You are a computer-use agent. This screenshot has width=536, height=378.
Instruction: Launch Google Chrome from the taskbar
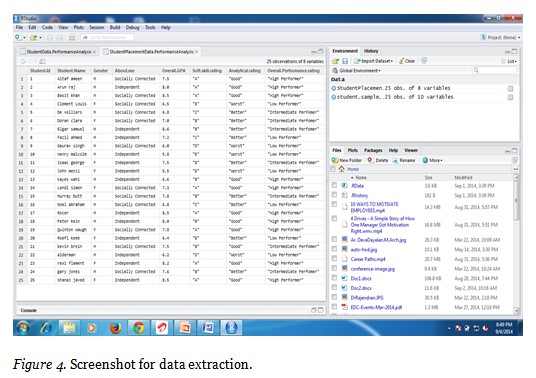click(138, 328)
